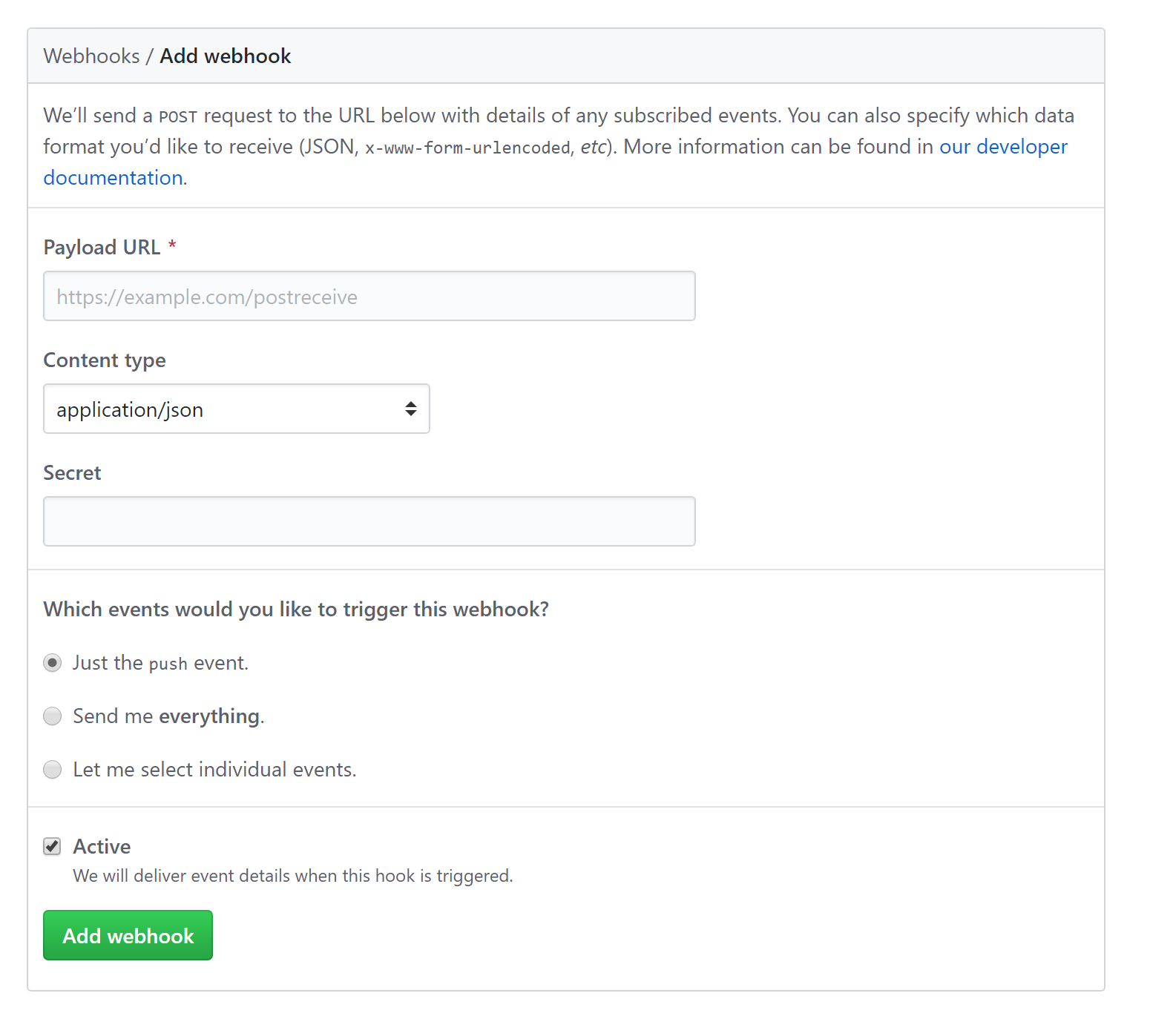
Task: Click the 'x-www-form-urlencoded' code text
Action: click(x=467, y=148)
